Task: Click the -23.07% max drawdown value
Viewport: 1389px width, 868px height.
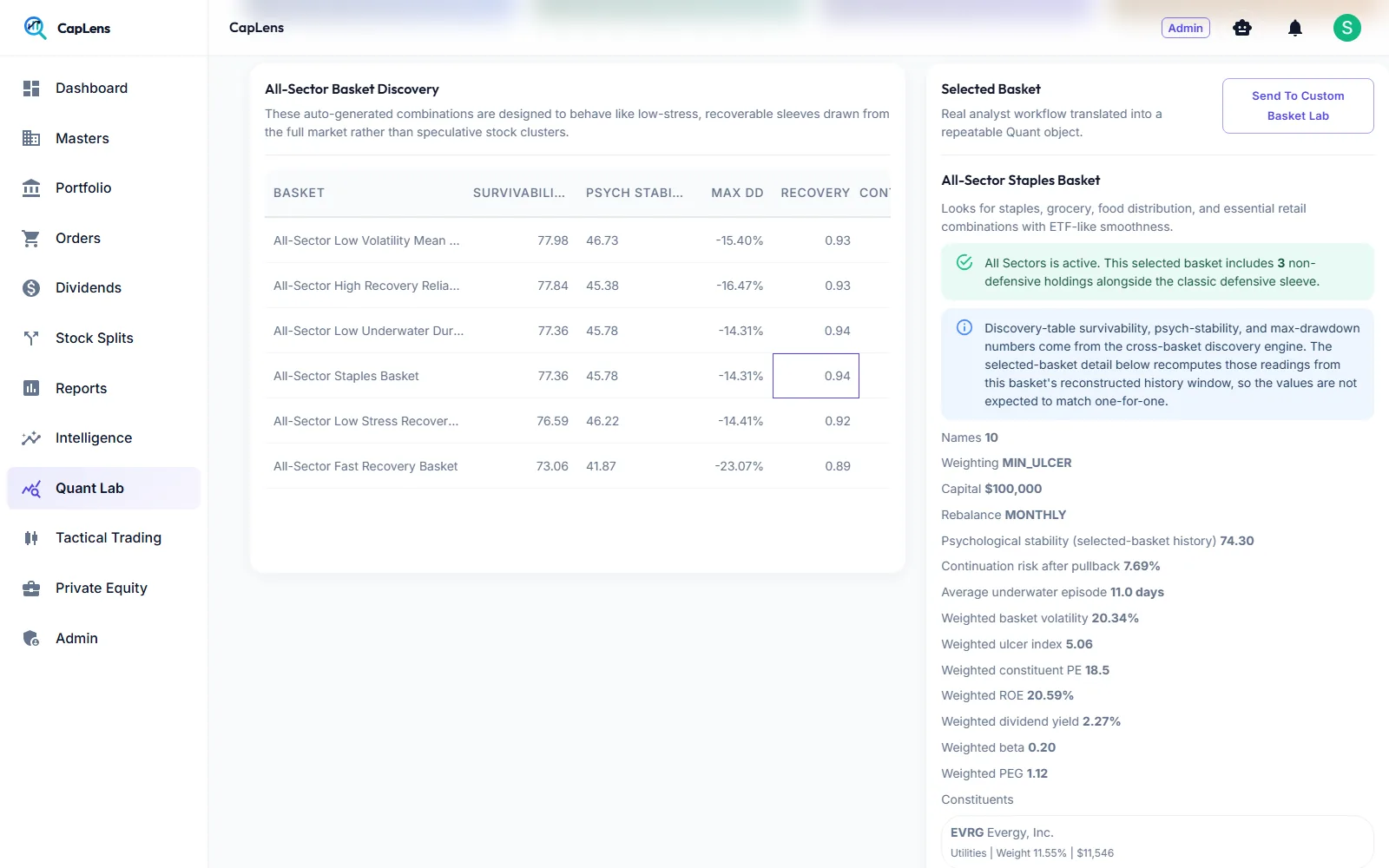Action: click(739, 466)
